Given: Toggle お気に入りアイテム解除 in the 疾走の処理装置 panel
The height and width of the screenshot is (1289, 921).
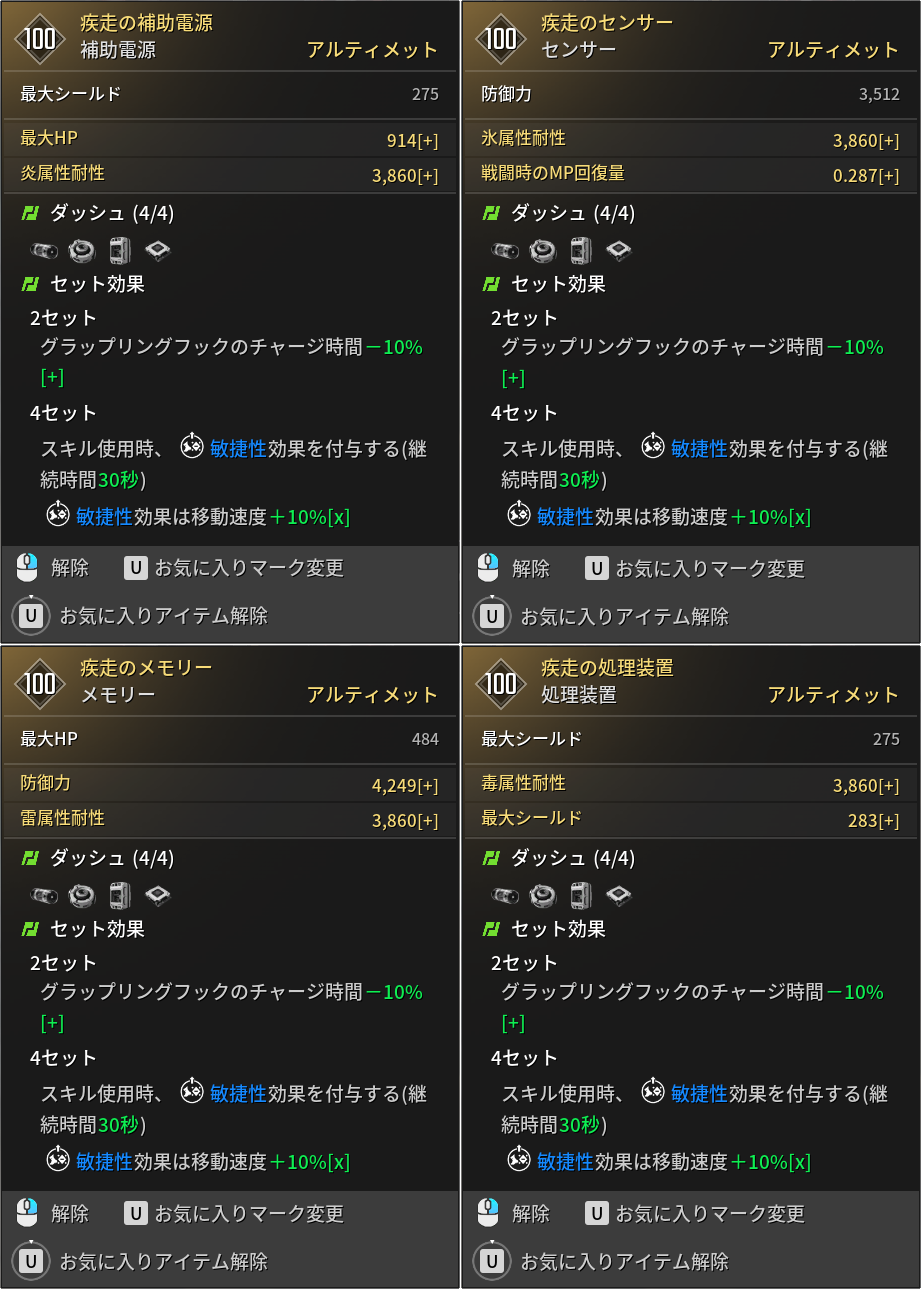Looking at the screenshot, I should click(x=601, y=1261).
